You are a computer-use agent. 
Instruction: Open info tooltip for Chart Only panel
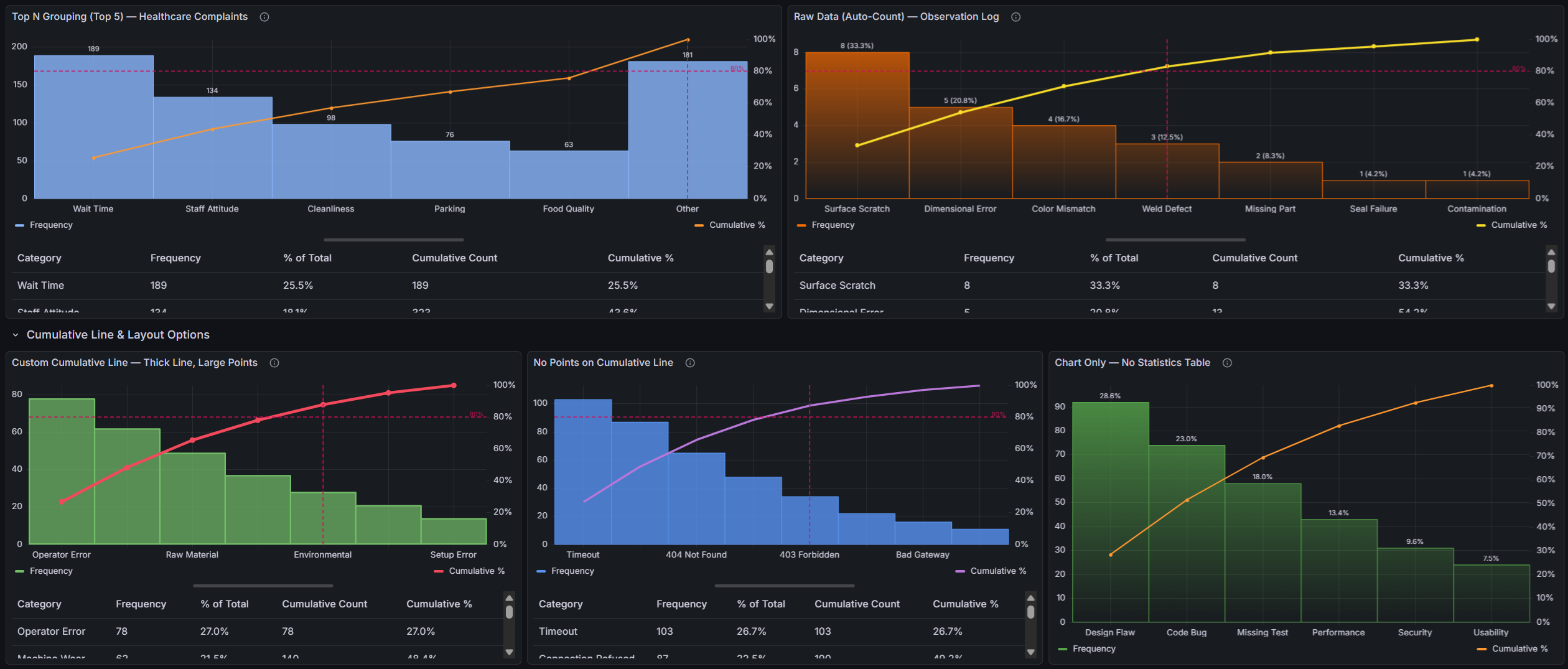click(x=1226, y=363)
